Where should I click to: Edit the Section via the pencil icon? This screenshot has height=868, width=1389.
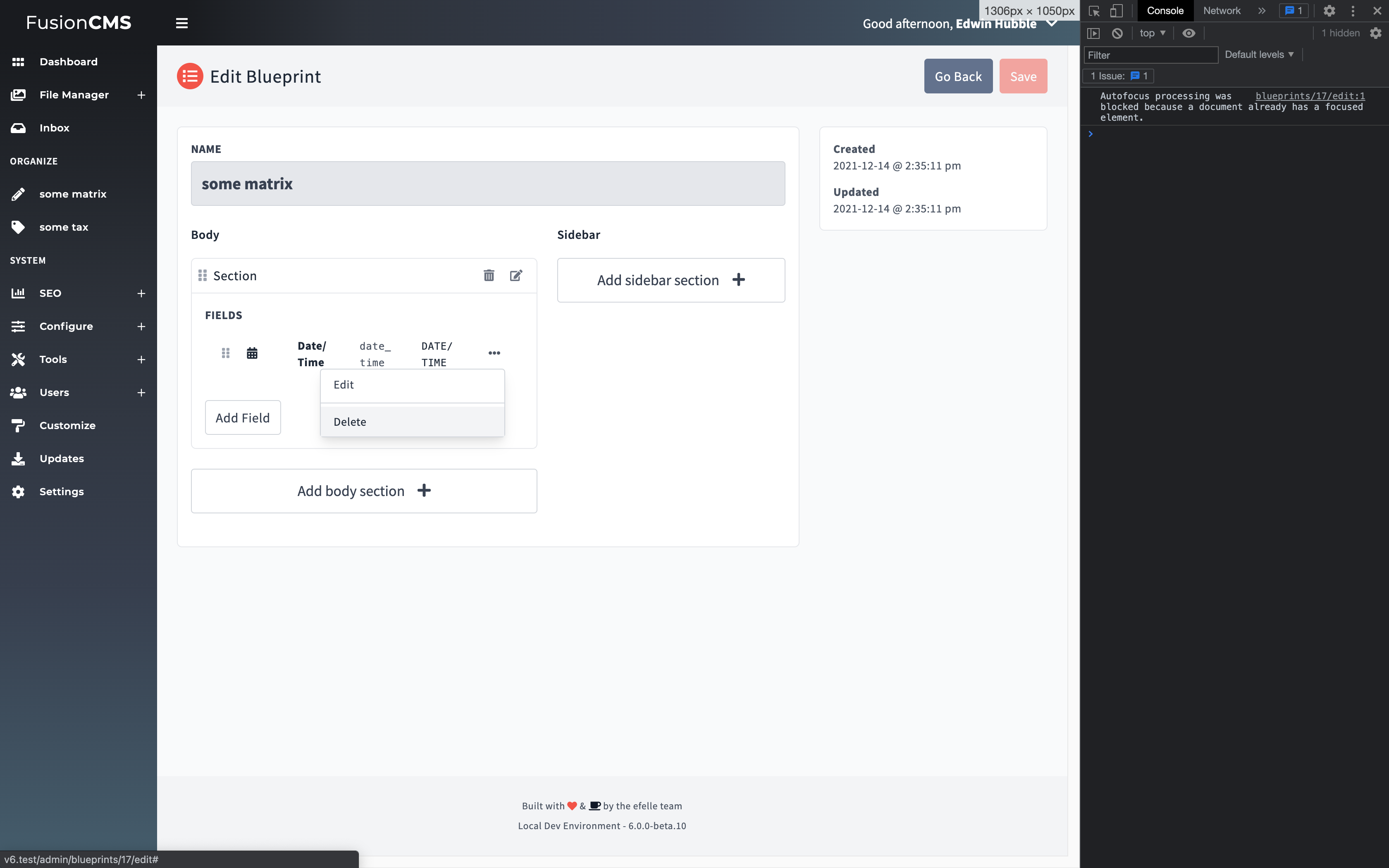[x=516, y=276]
